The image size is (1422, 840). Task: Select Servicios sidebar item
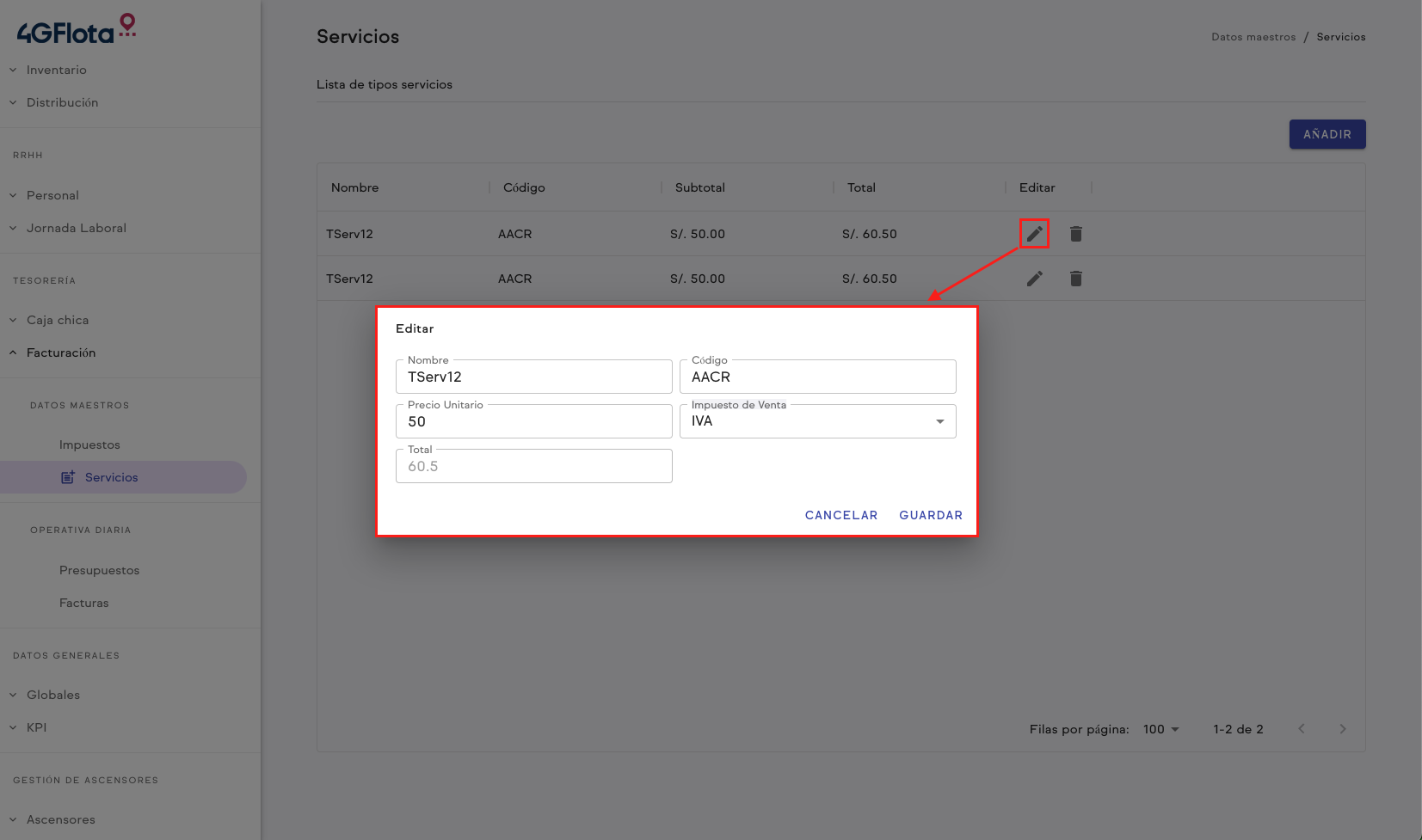coord(111,477)
